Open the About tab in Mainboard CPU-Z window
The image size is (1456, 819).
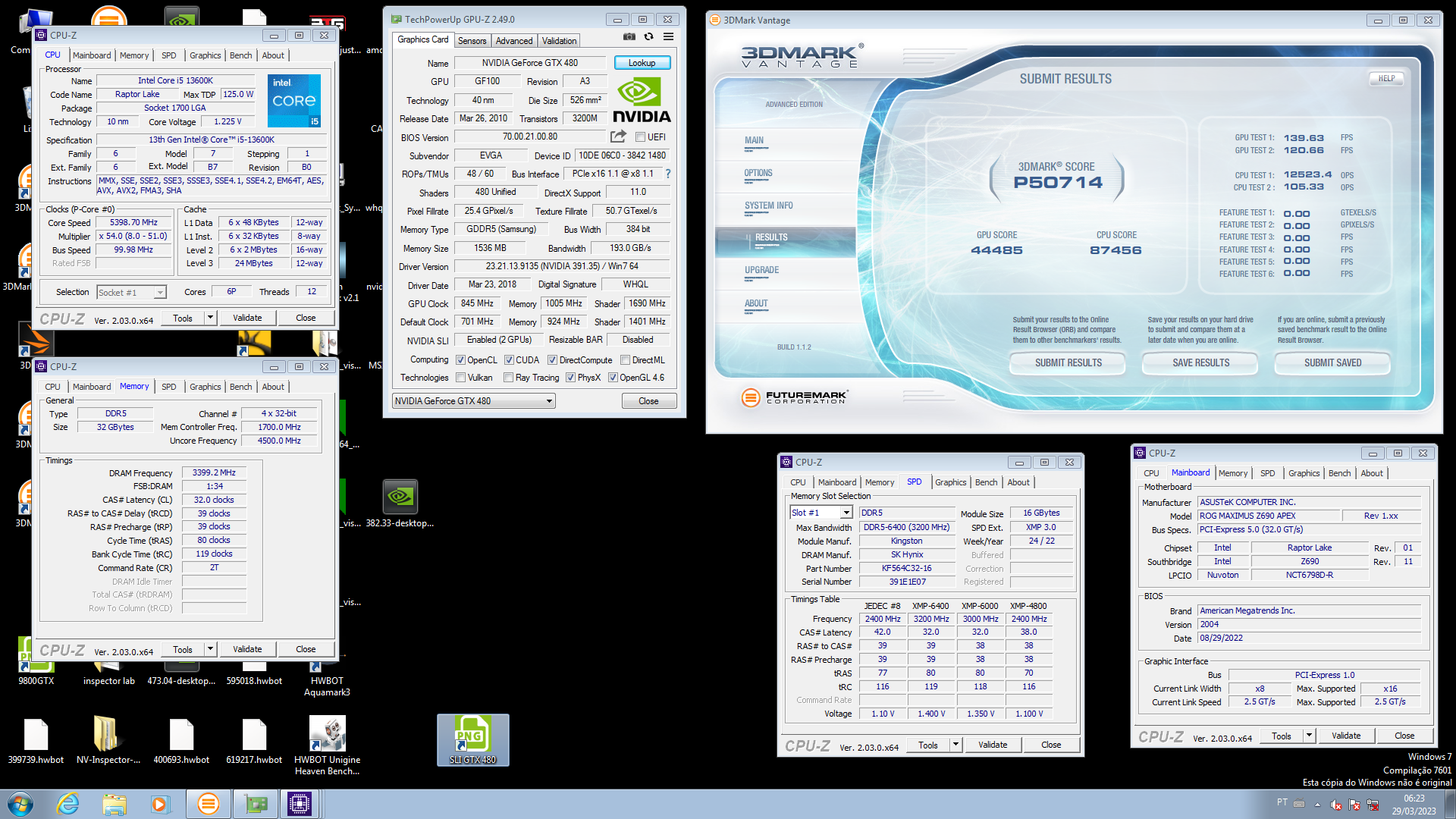[x=1372, y=473]
